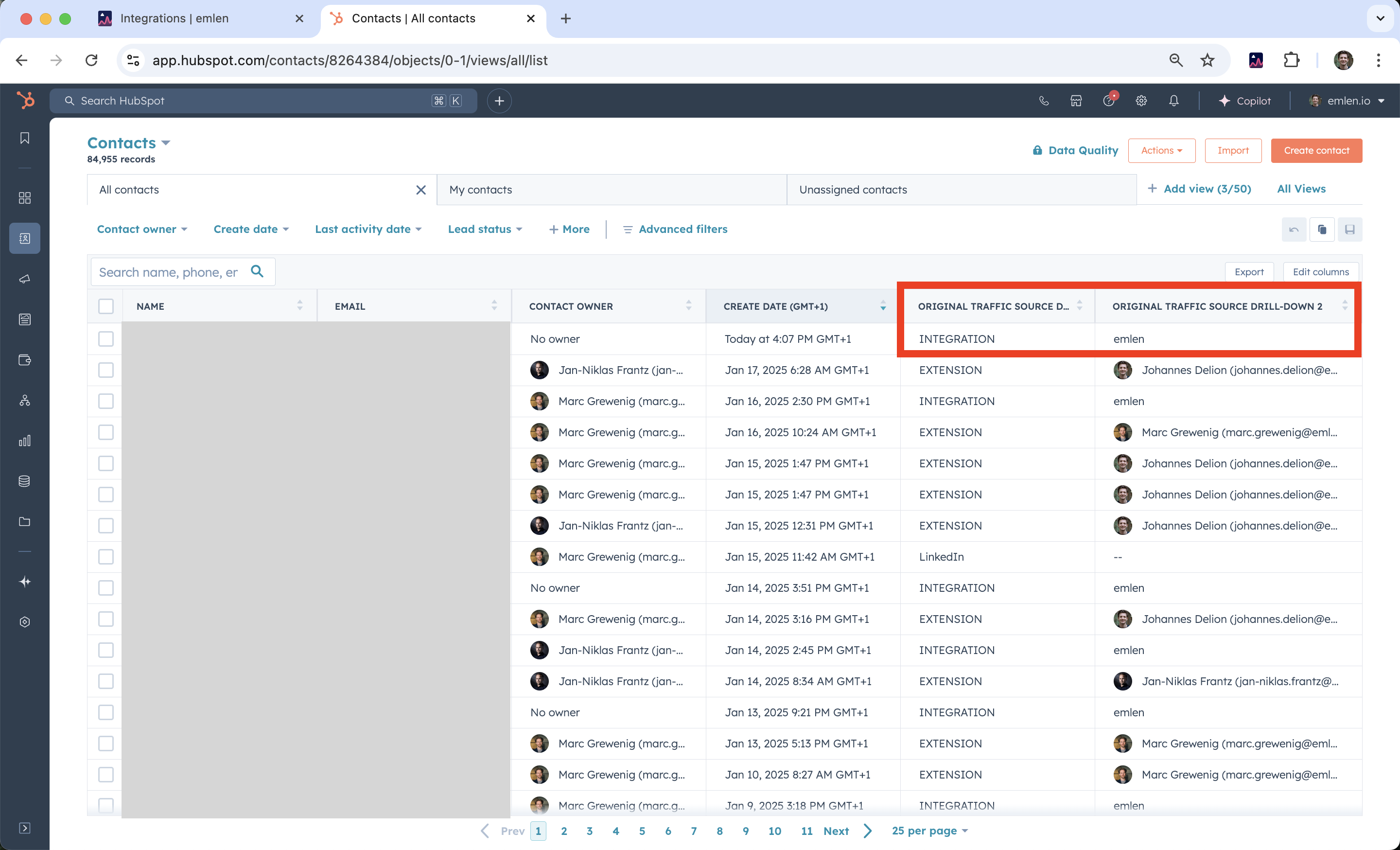This screenshot has height=850, width=1400.
Task: Click the Create contact button
Action: [x=1316, y=151]
